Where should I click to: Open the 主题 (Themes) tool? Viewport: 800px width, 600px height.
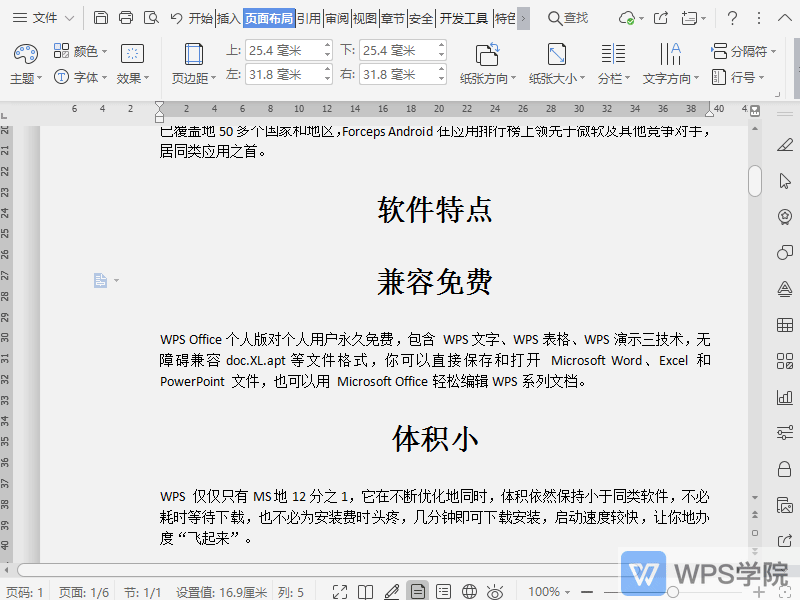click(x=25, y=60)
